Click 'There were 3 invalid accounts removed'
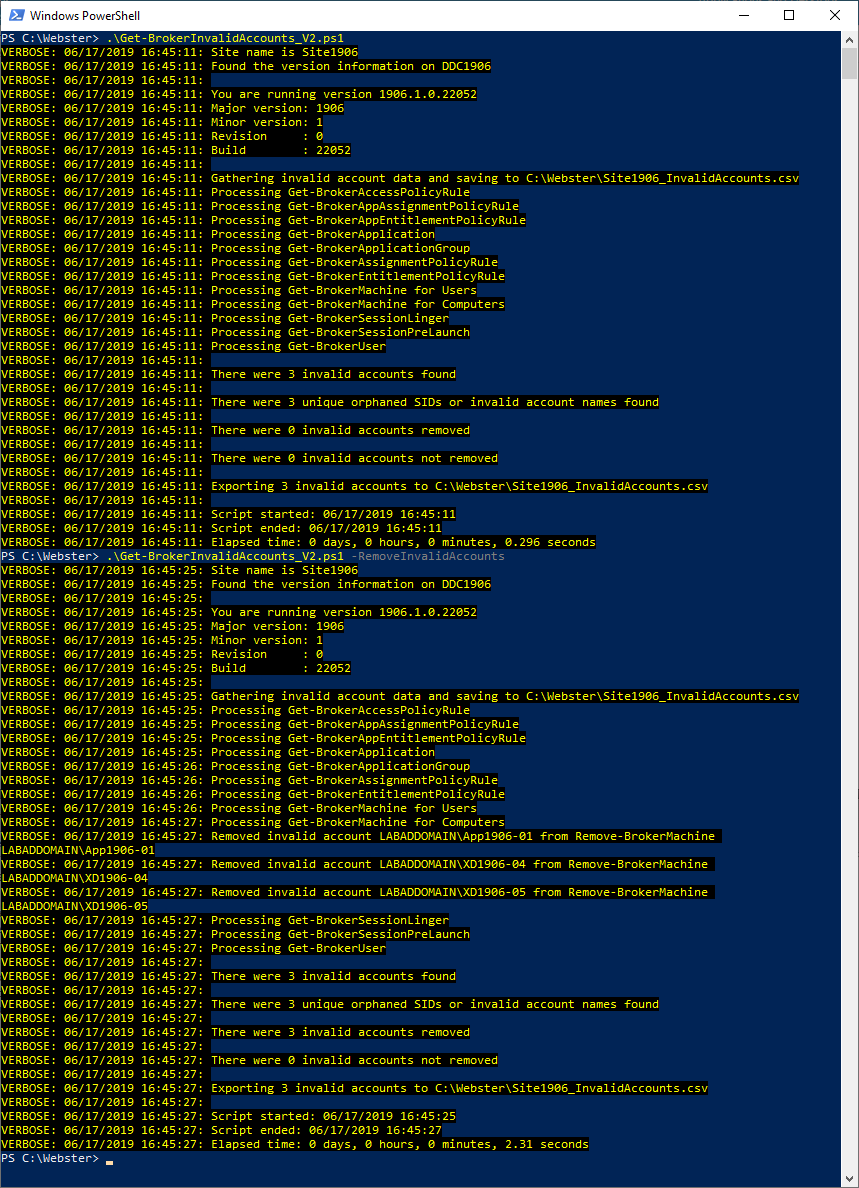The height and width of the screenshot is (1188, 859). click(x=340, y=1032)
